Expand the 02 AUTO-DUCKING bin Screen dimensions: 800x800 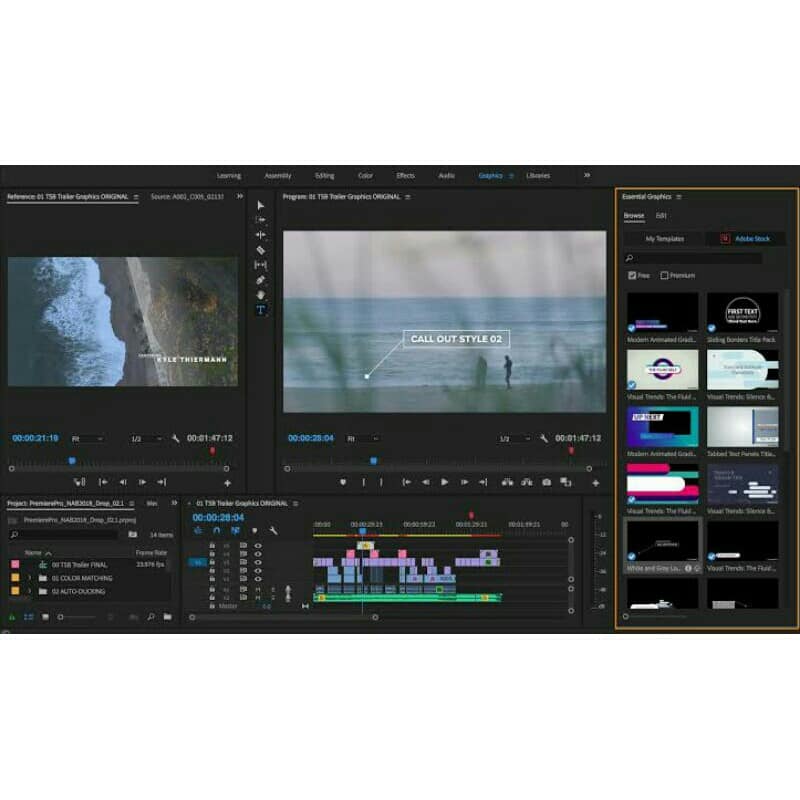click(29, 591)
